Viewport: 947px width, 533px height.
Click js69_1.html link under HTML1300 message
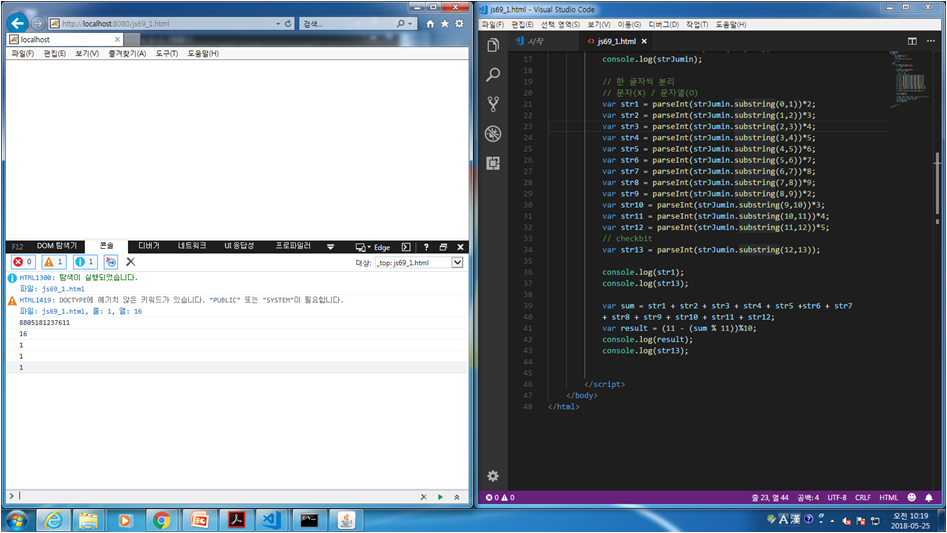[x=63, y=289]
